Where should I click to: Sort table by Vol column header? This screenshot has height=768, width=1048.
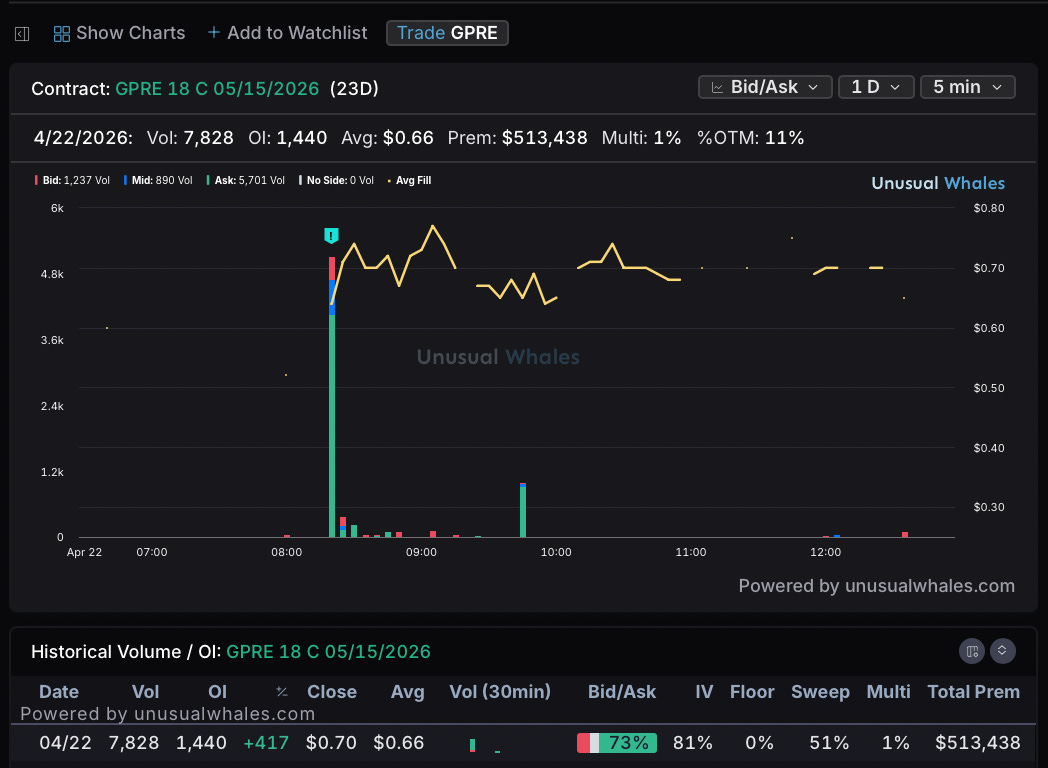click(145, 692)
